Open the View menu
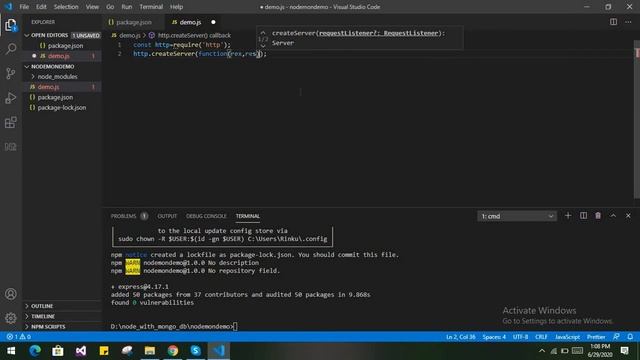640x360 pixels. [x=92, y=7]
